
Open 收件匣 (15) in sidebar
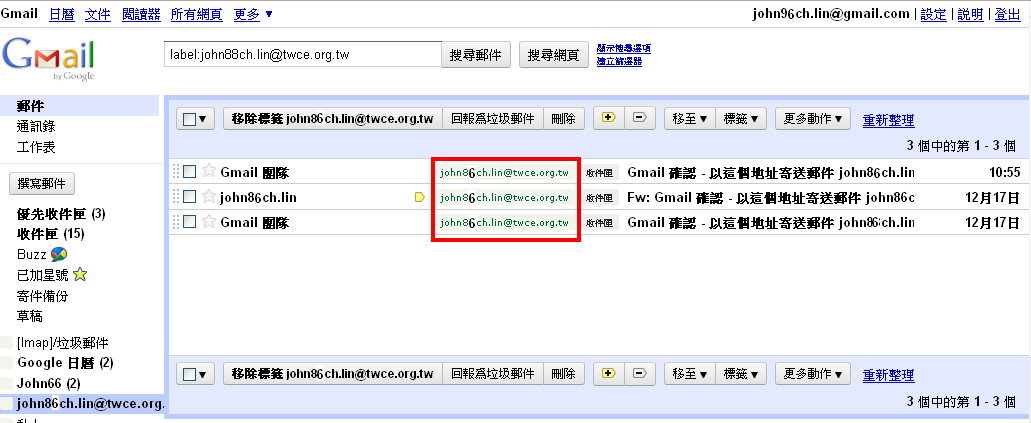(51, 234)
